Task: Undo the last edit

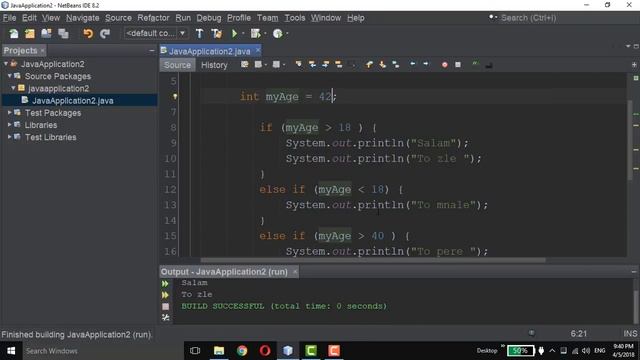Action: [88, 33]
